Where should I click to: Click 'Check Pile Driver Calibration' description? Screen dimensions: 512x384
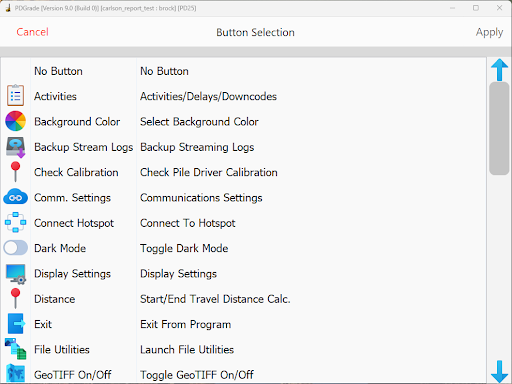(209, 172)
